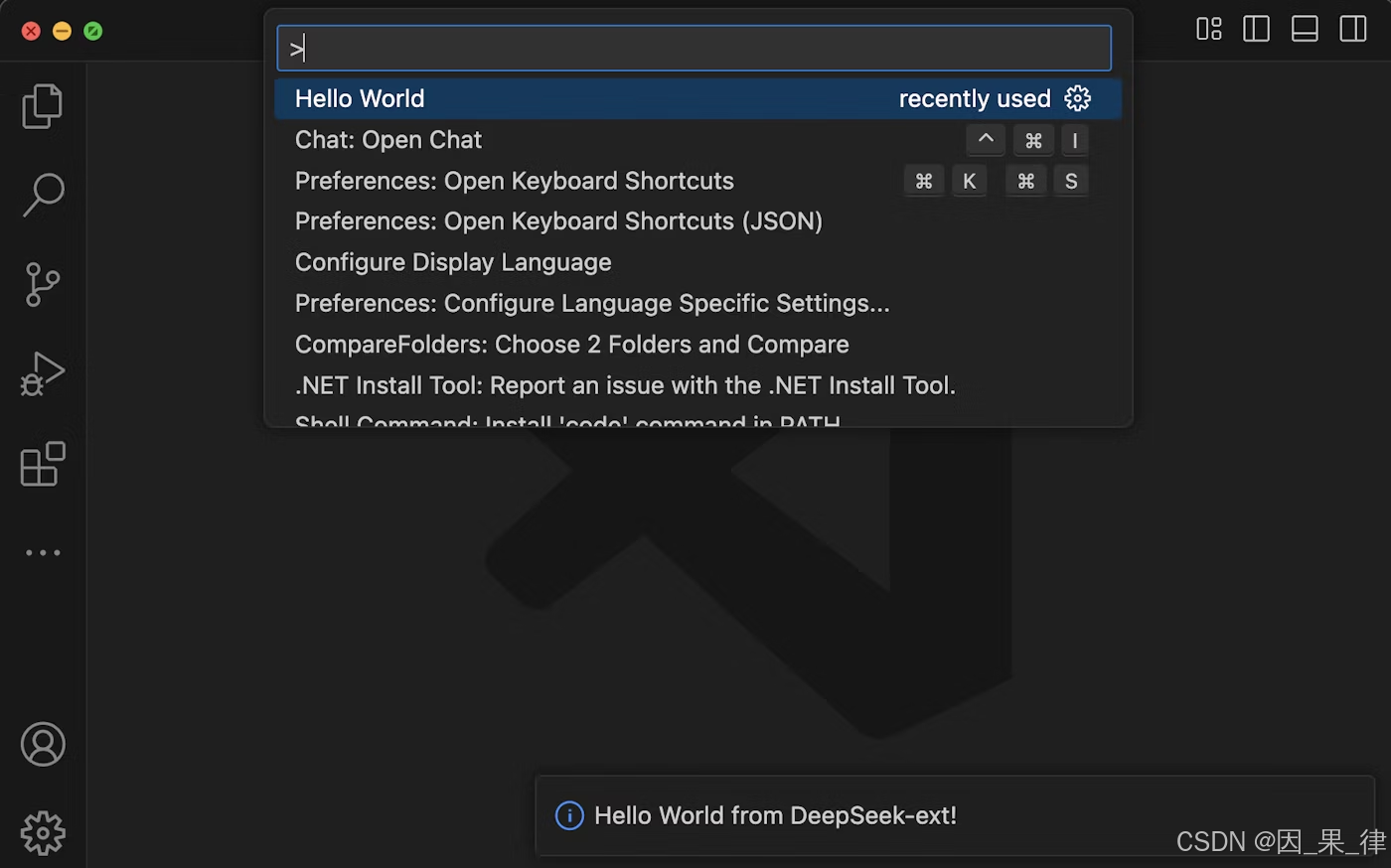Screen dimensions: 1391x868
Task: Close window with red button
Action: [x=32, y=31]
